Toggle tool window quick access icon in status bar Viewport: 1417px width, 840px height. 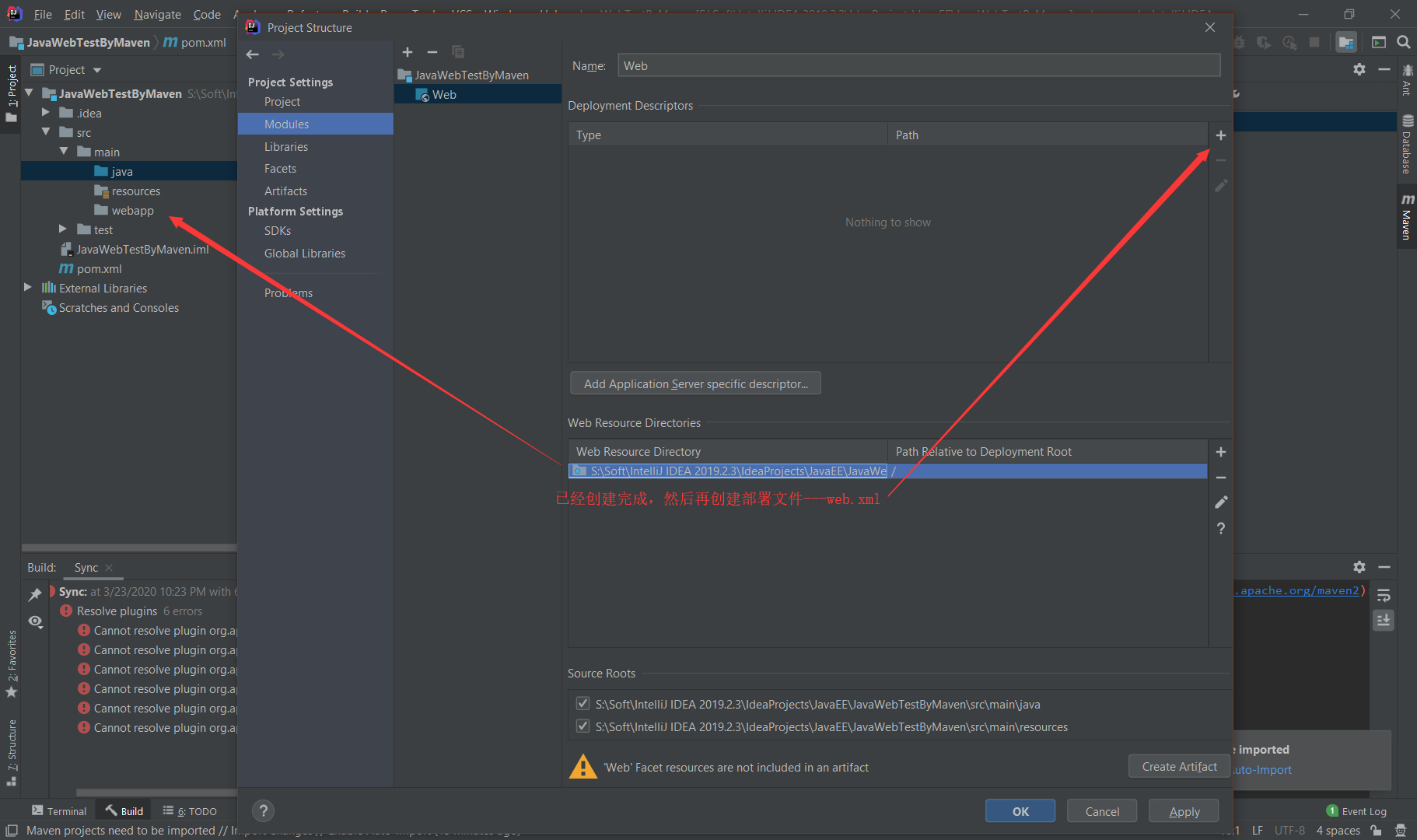tap(12, 831)
